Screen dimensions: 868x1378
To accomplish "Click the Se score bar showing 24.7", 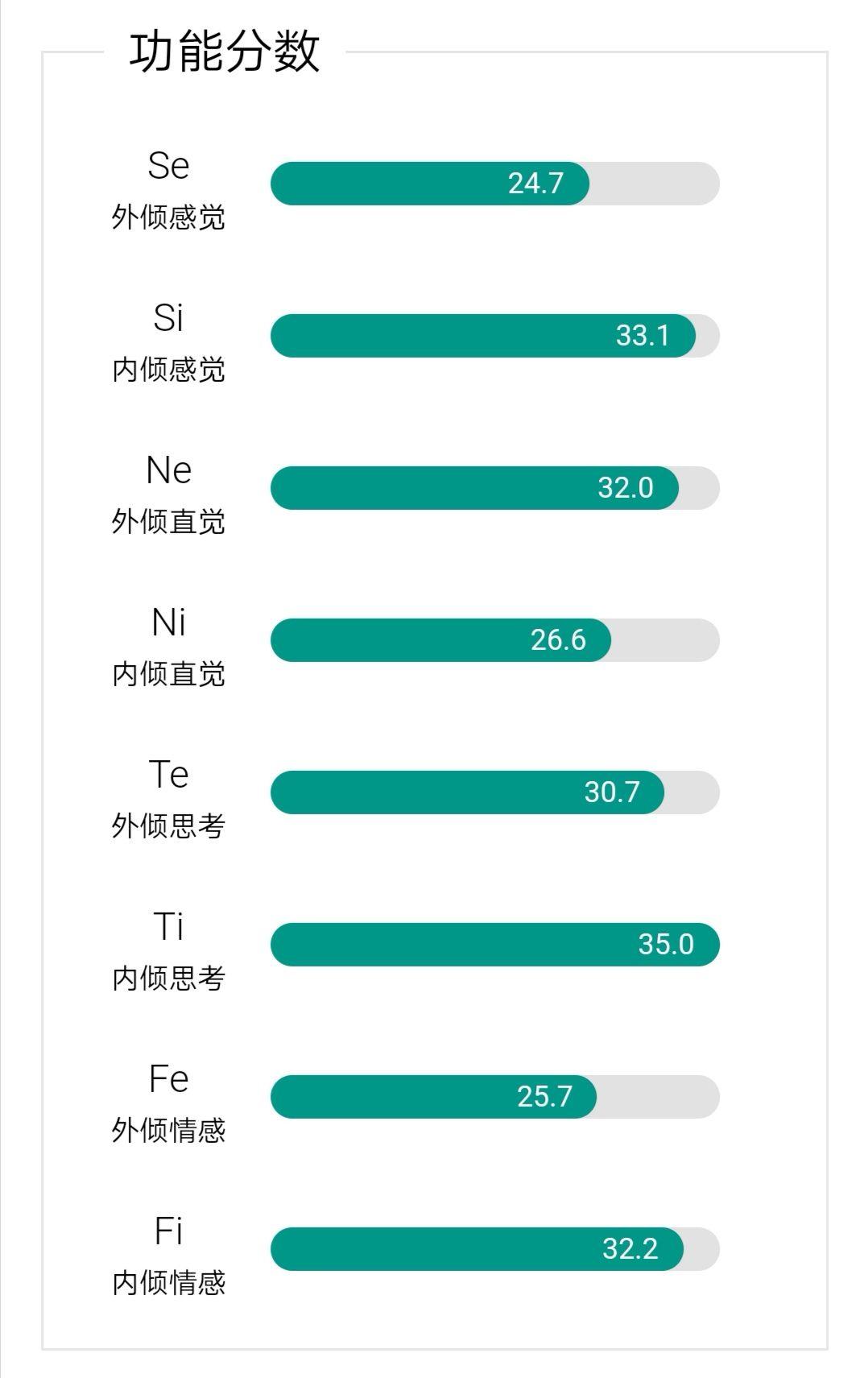I will (x=494, y=184).
